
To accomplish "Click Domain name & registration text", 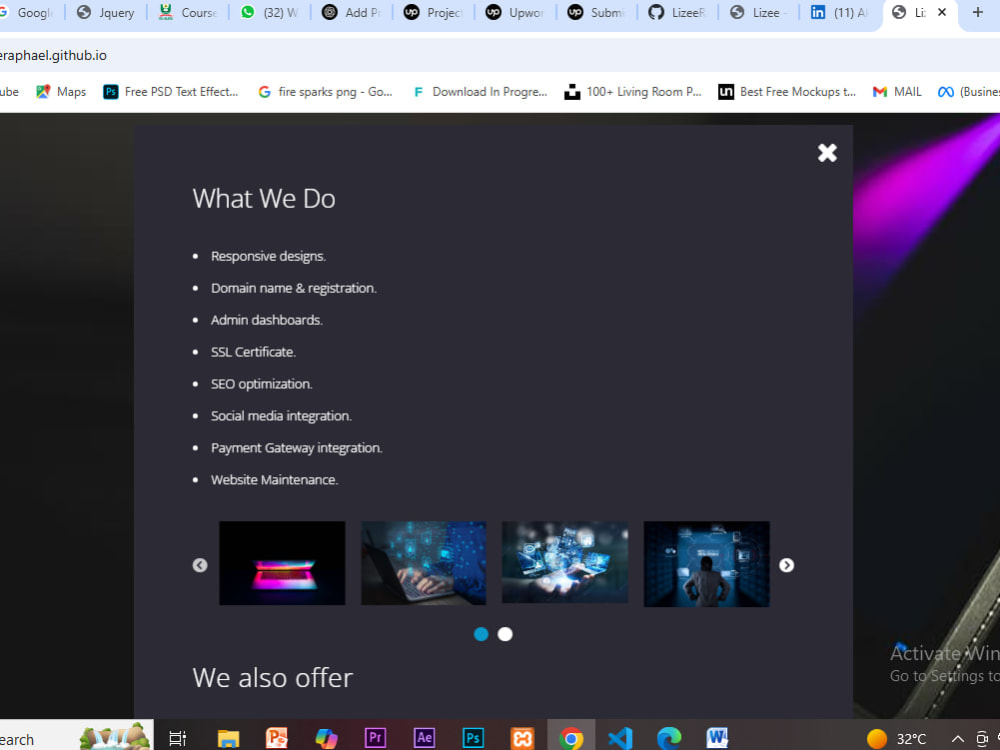I will coord(294,288).
